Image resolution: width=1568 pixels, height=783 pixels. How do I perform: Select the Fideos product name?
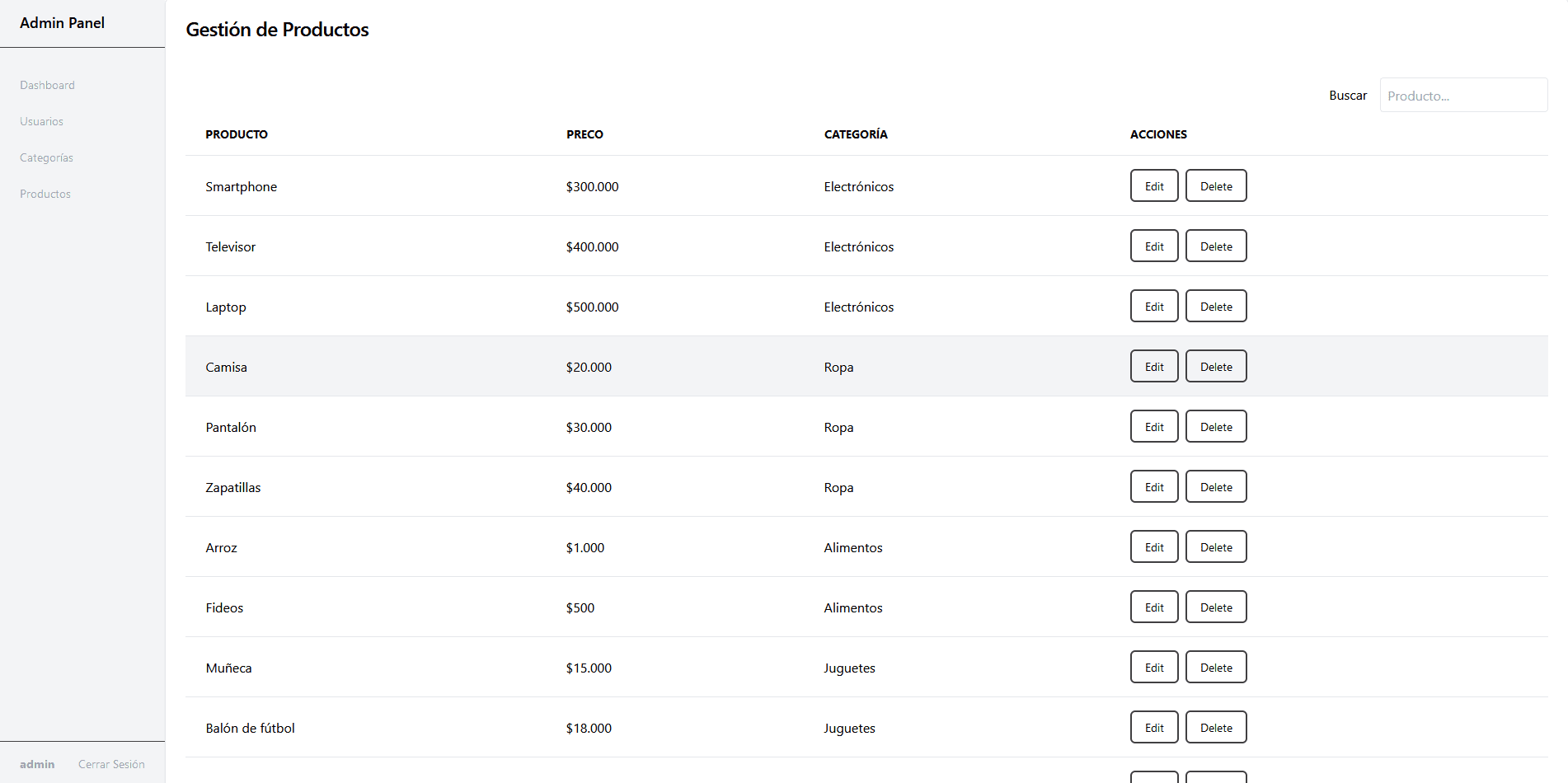click(x=224, y=608)
